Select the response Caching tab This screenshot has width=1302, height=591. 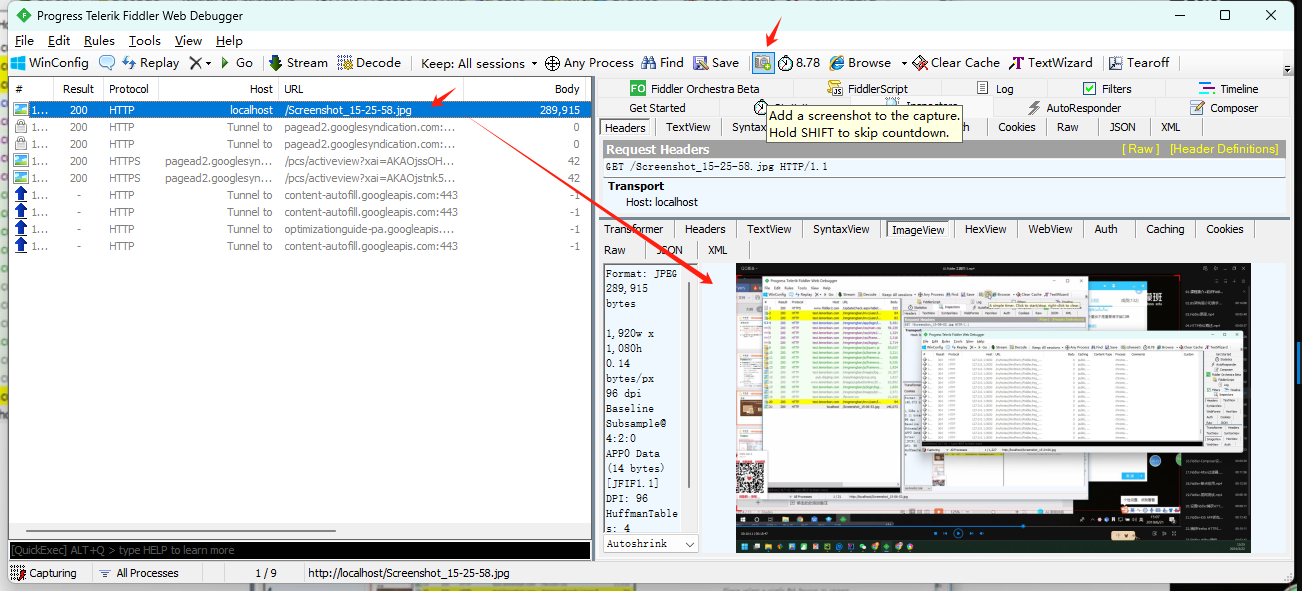tap(1165, 229)
